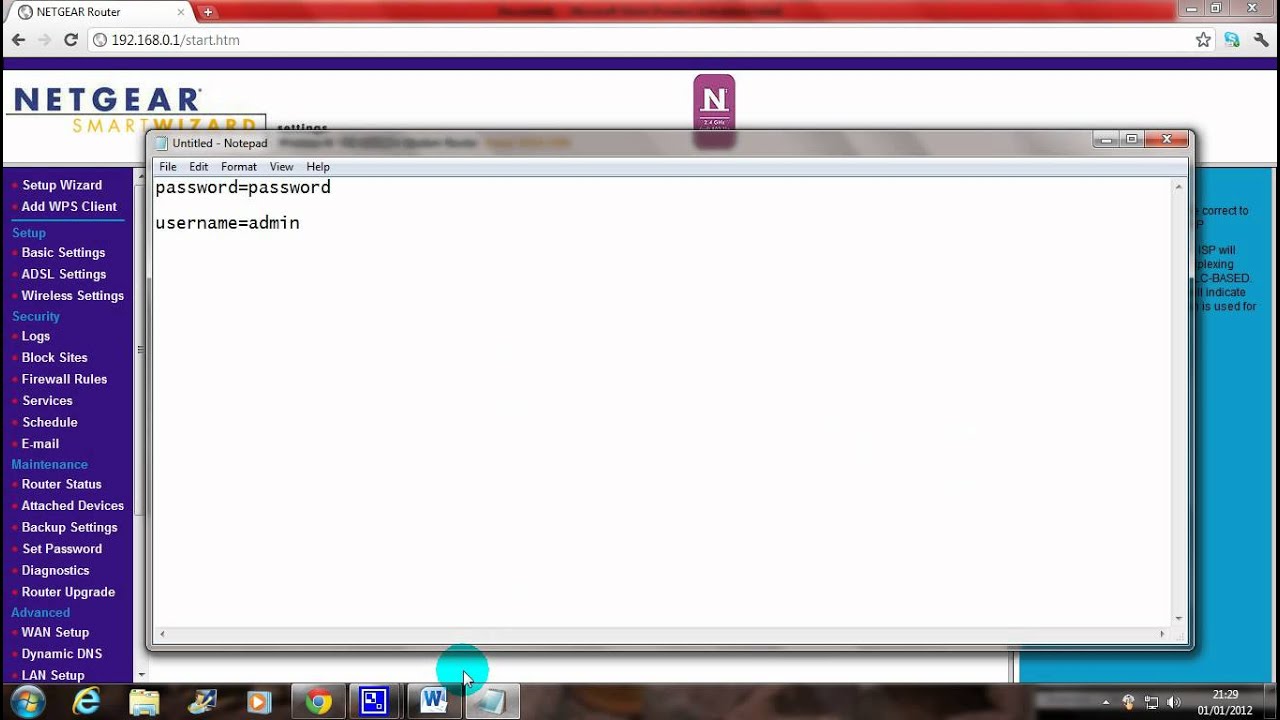This screenshot has height=720, width=1280.
Task: View router Logs
Action: click(x=36, y=336)
